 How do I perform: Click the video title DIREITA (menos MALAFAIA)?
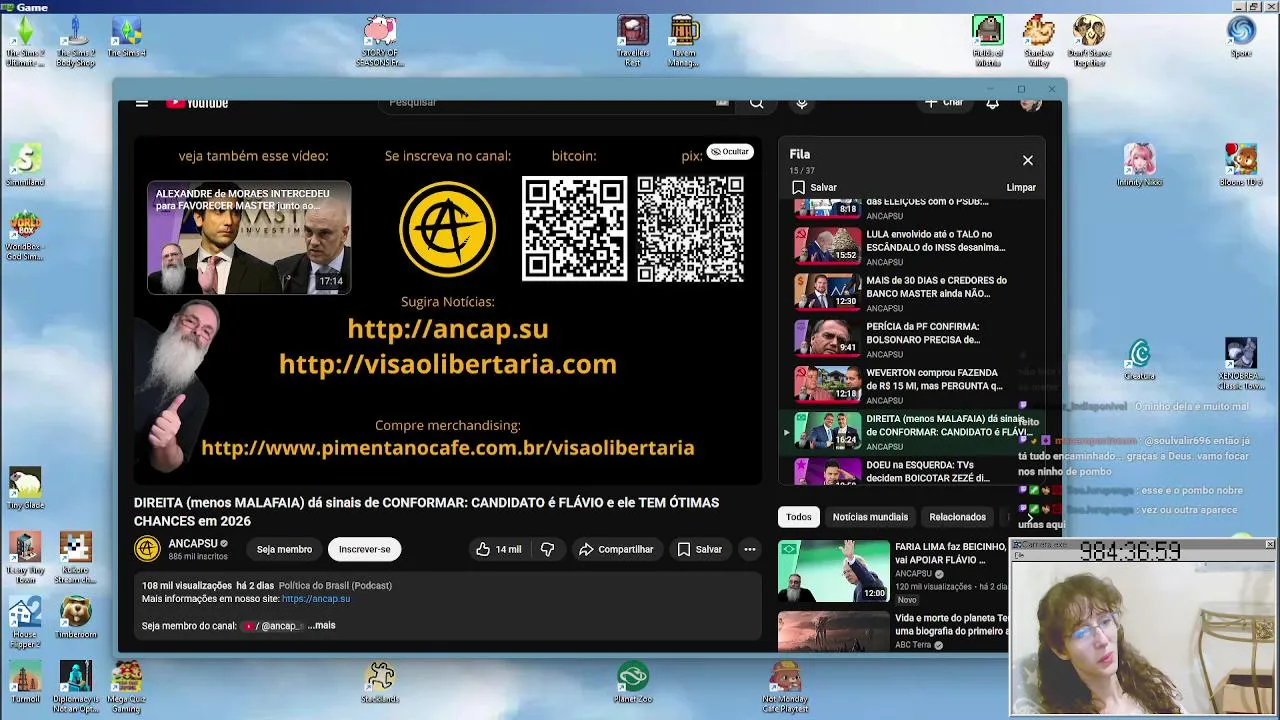point(426,511)
